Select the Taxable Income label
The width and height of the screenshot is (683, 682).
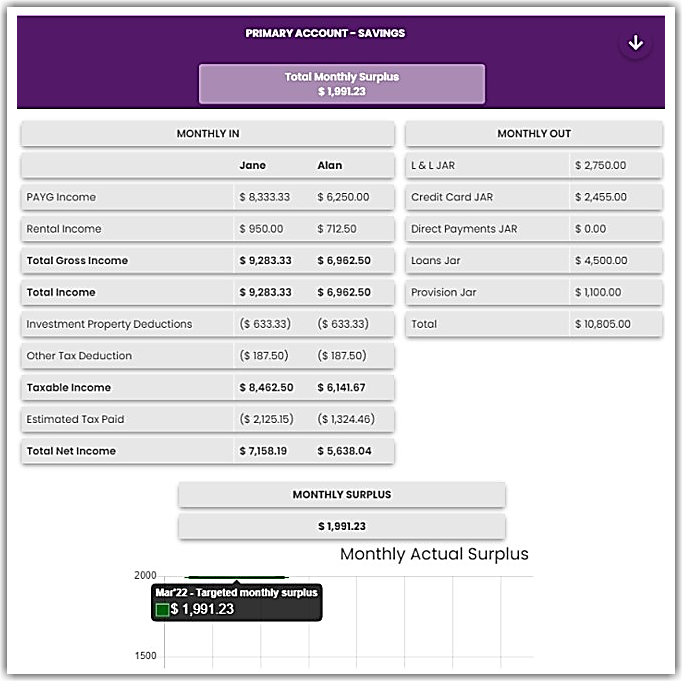pyautogui.click(x=68, y=388)
